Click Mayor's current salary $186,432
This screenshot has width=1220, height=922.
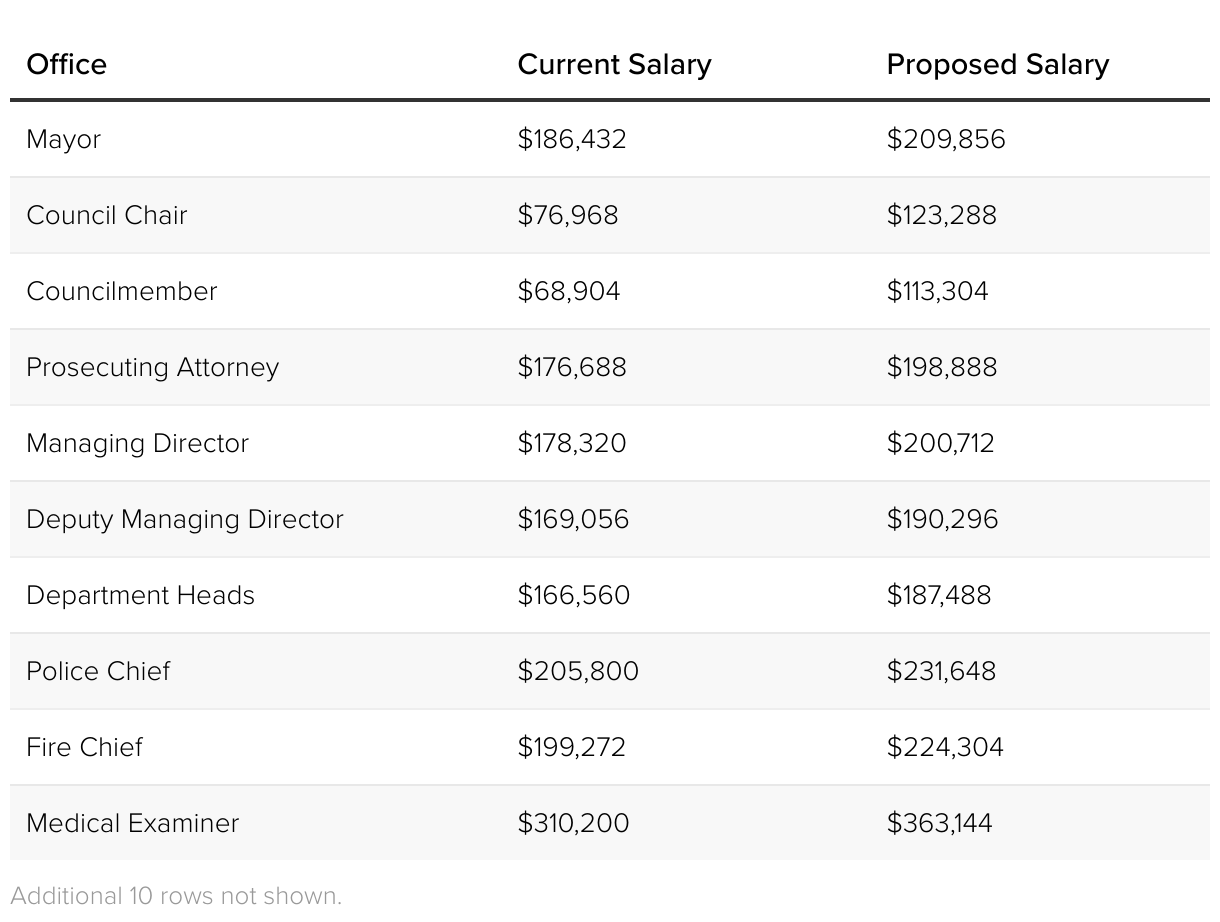click(571, 139)
